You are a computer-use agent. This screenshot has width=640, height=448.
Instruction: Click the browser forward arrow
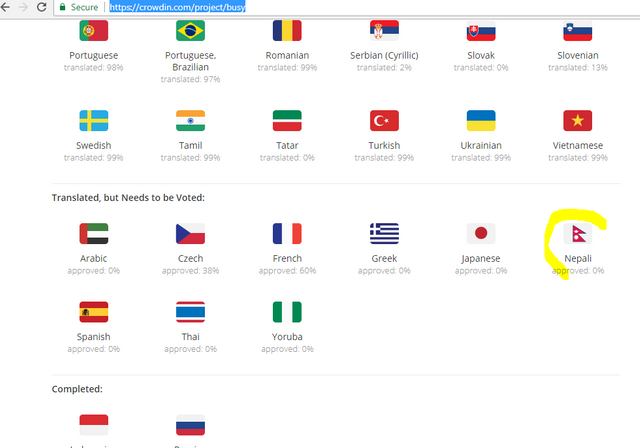tap(23, 7)
